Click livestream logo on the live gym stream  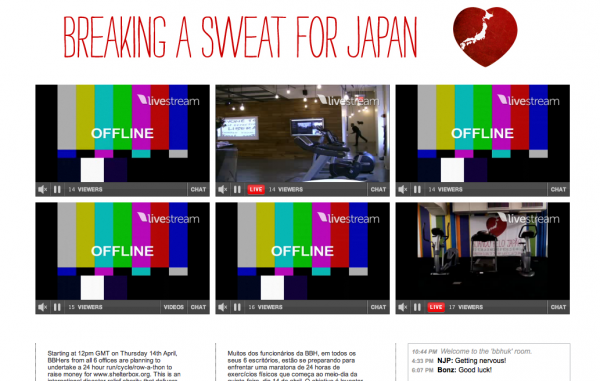coord(348,101)
